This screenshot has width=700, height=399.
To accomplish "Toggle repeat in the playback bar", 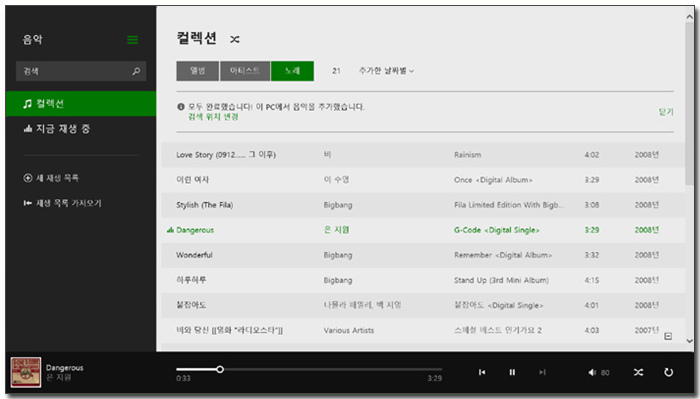I will (668, 372).
